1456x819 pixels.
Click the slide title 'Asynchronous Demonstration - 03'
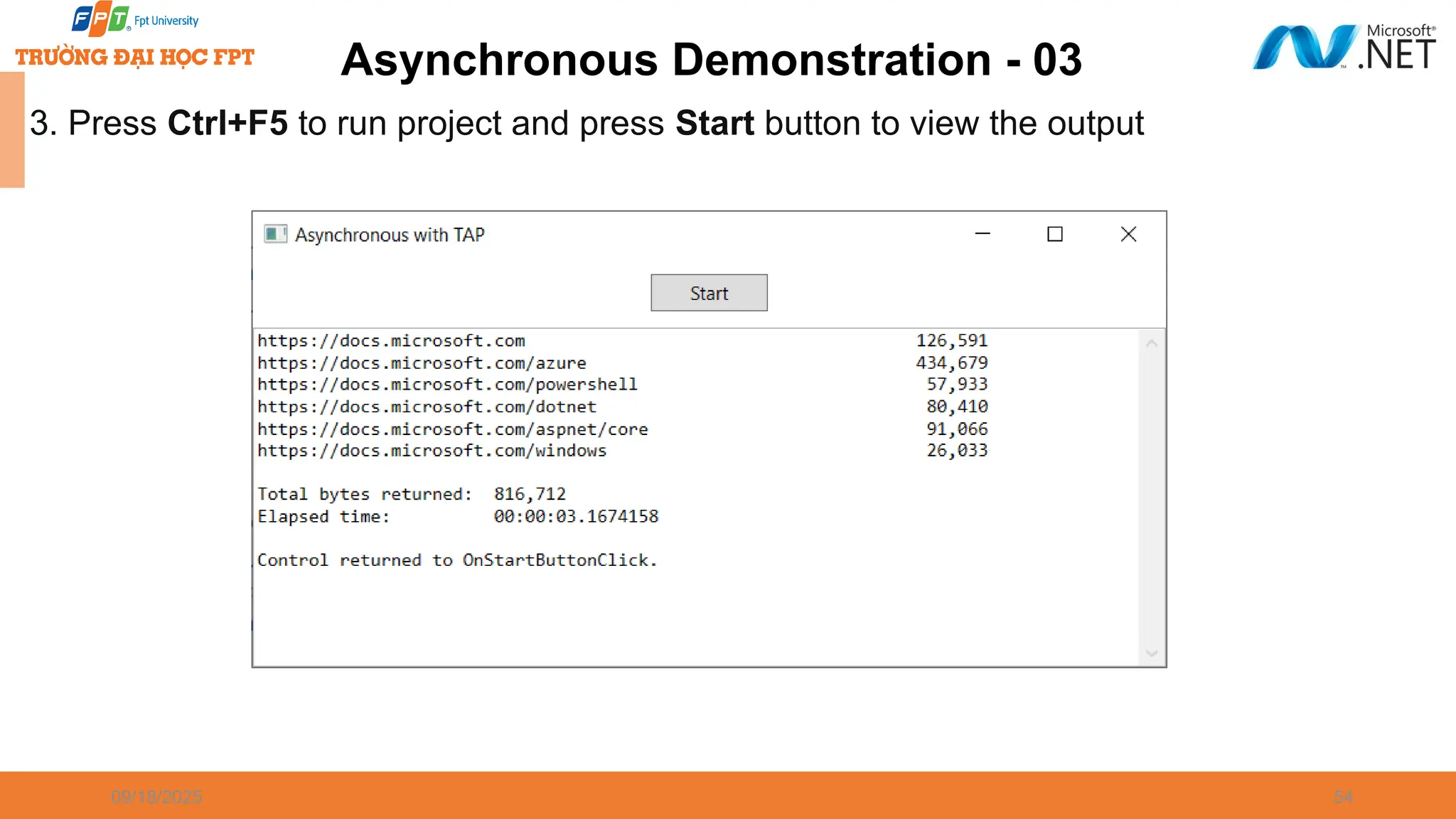click(711, 59)
